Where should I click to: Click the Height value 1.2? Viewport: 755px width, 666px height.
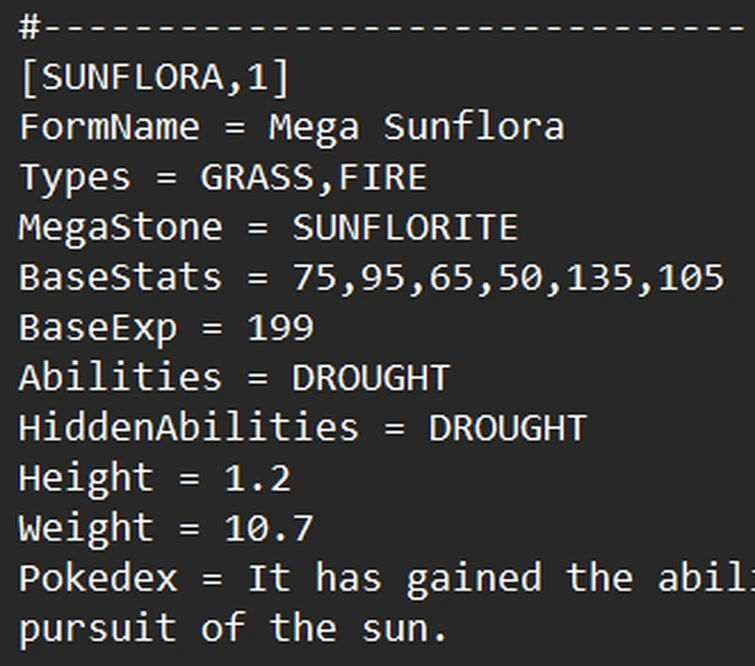pos(257,478)
